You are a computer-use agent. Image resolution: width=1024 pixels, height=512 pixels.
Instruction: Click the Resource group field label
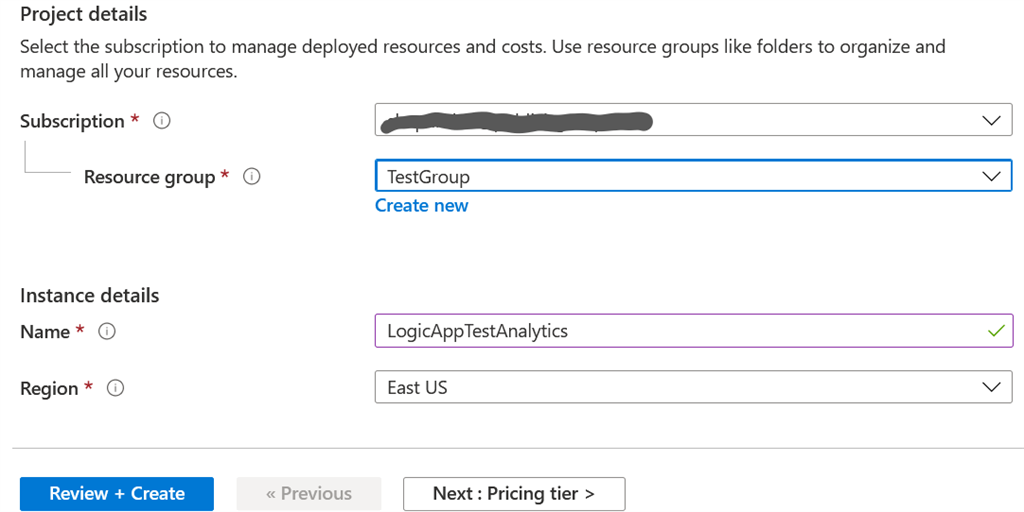pyautogui.click(x=150, y=177)
